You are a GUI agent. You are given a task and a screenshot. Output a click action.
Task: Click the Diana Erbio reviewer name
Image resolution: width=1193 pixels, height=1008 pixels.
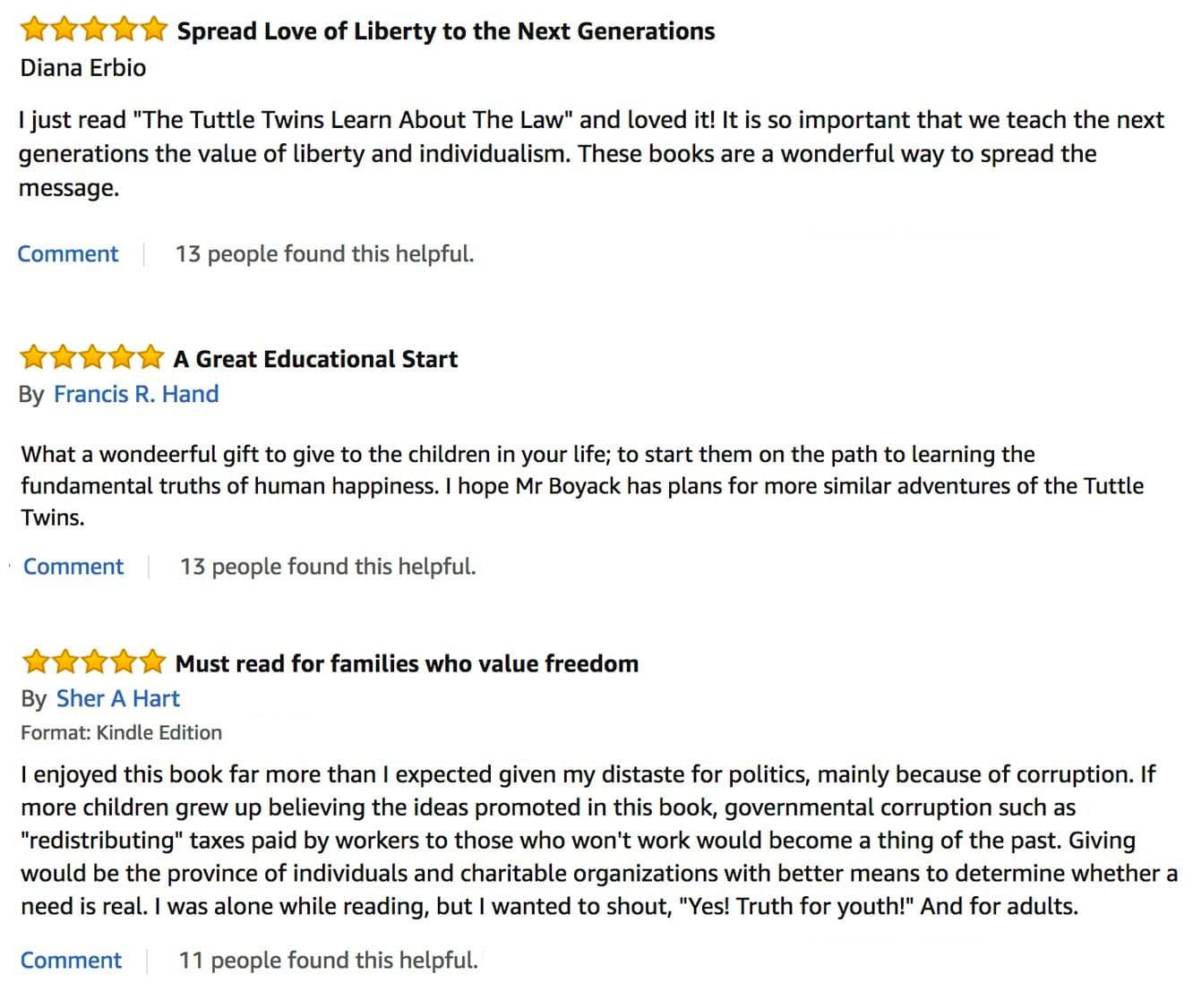(83, 68)
